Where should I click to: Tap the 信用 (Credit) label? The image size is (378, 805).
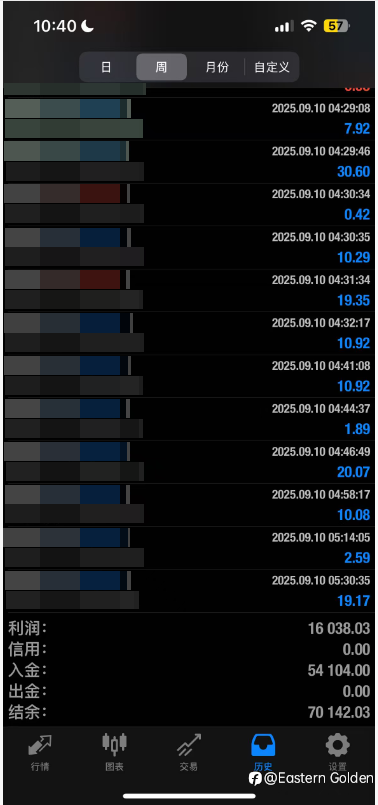(27, 649)
